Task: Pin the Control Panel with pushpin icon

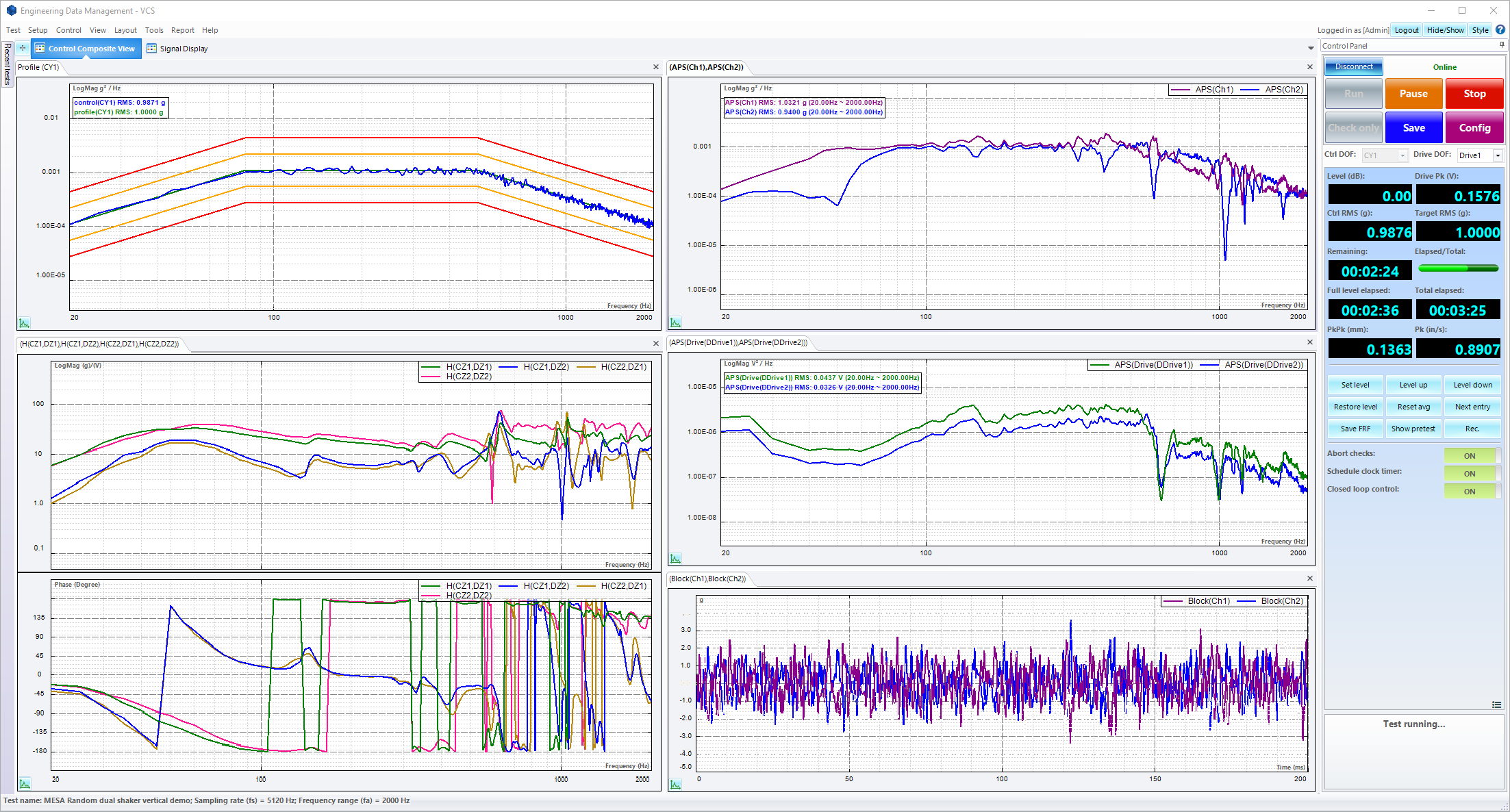Action: pyautogui.click(x=1502, y=45)
